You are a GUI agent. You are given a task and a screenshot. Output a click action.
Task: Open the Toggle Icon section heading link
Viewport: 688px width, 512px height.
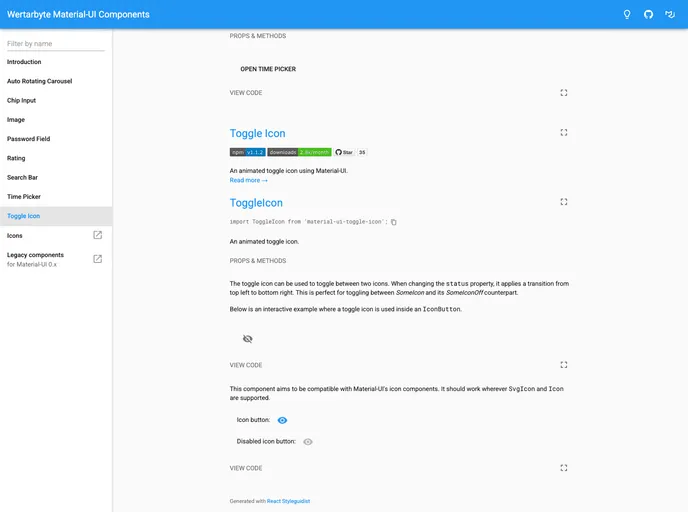pos(258,133)
